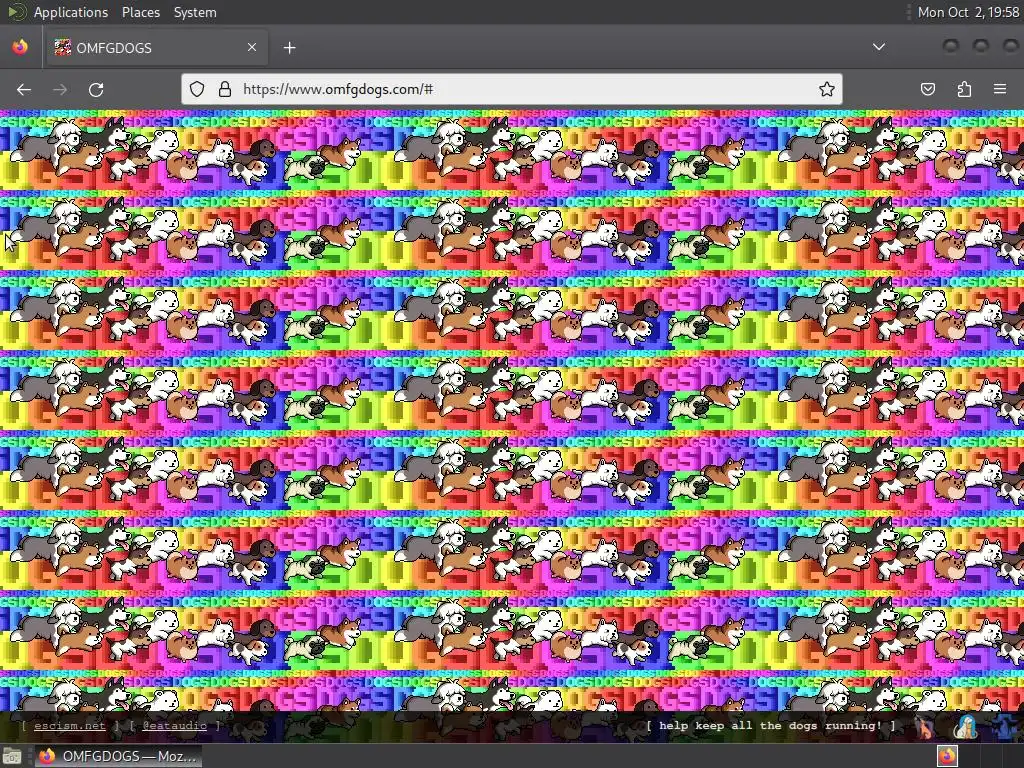Select the Firefox workspace switcher icon
Viewport: 1024px width, 768px height.
[x=948, y=756]
